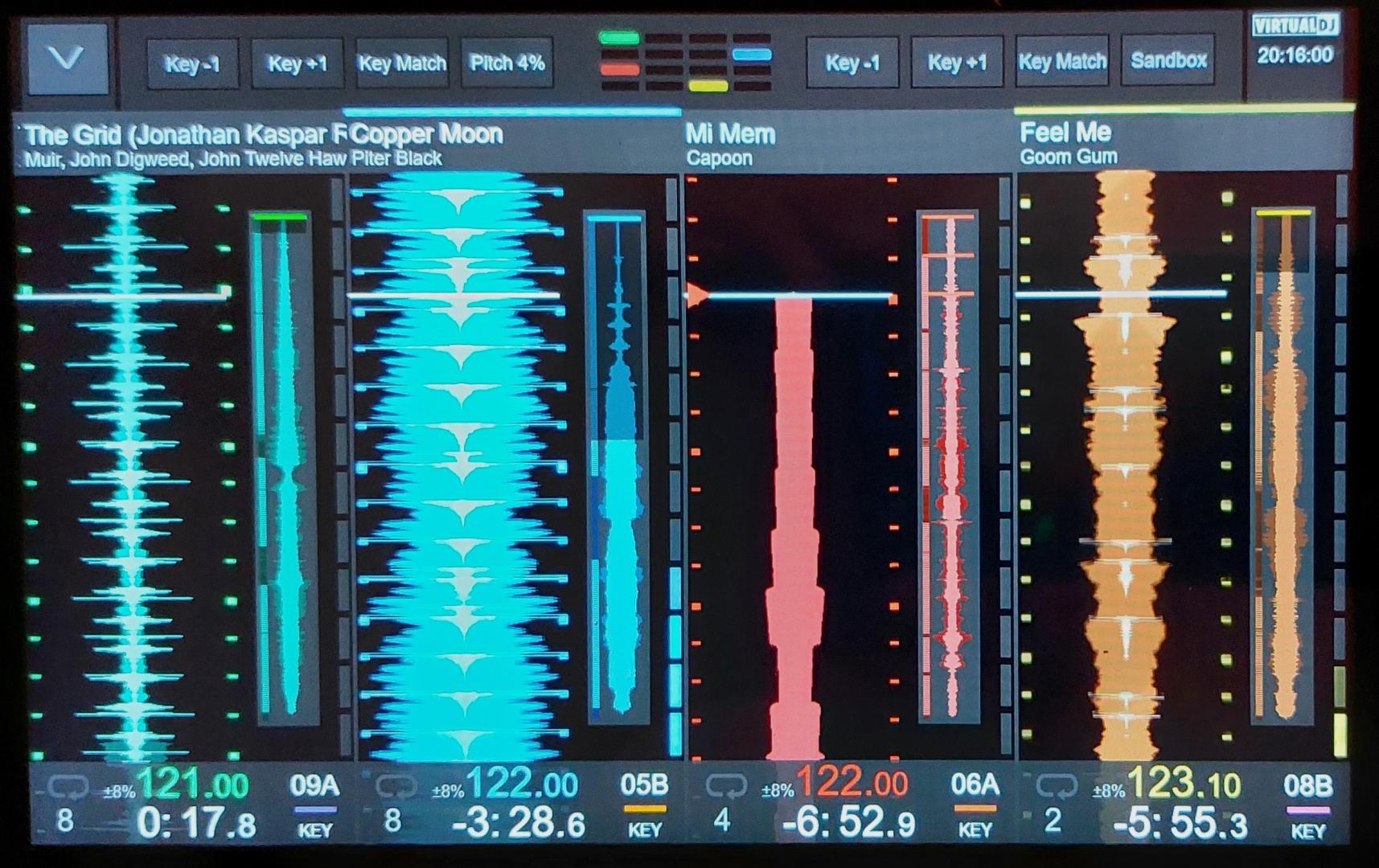Click the left deck Key +1 button
Viewport: 1379px width, 868px height.
tap(297, 63)
